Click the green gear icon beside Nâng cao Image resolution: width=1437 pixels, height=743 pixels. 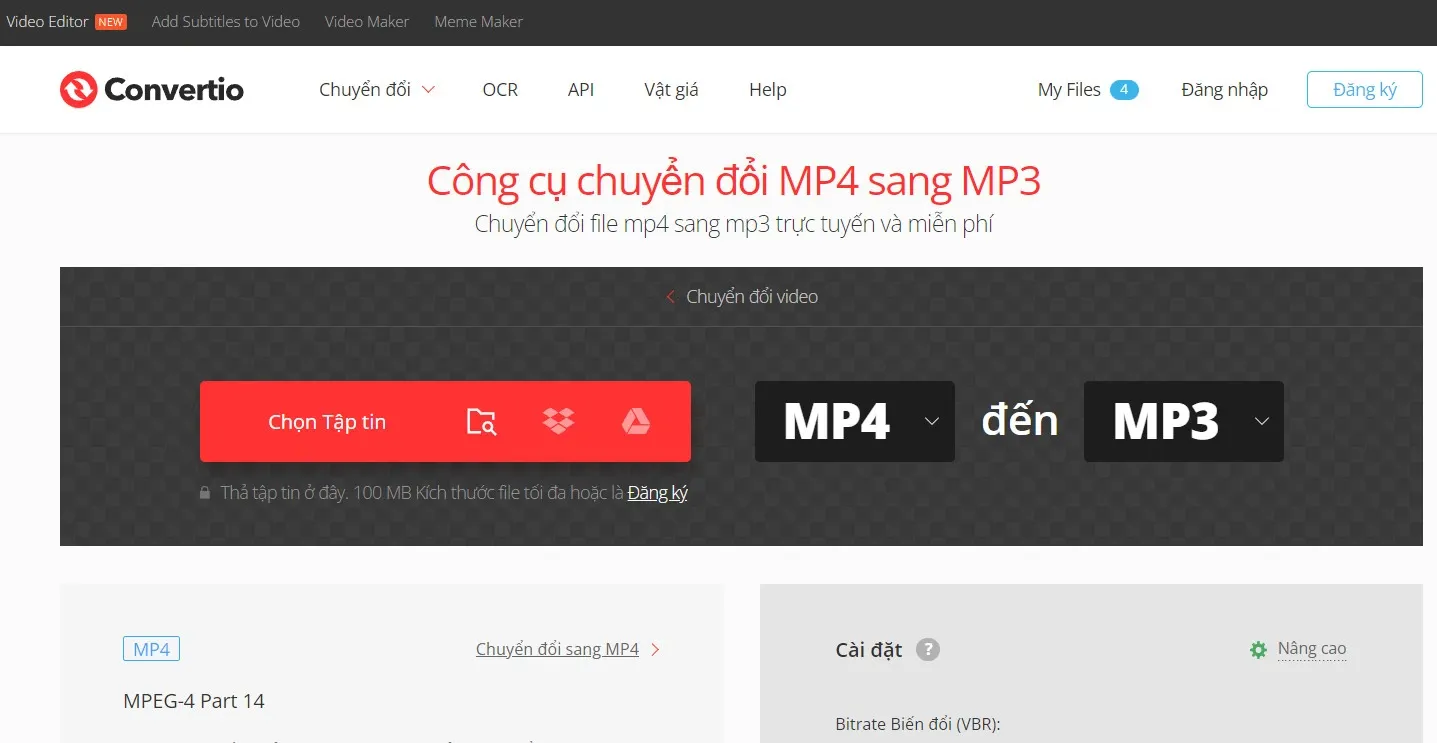(1258, 650)
